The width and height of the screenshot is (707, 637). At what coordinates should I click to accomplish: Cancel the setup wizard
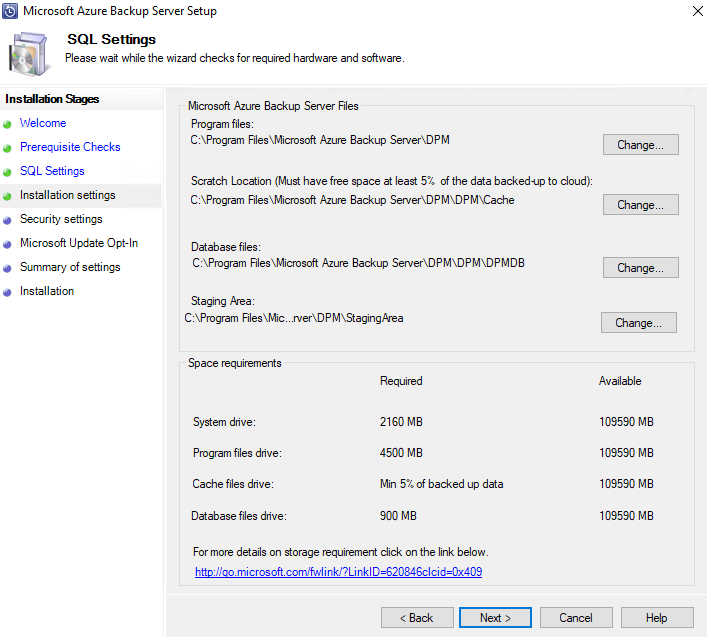[x=576, y=618]
